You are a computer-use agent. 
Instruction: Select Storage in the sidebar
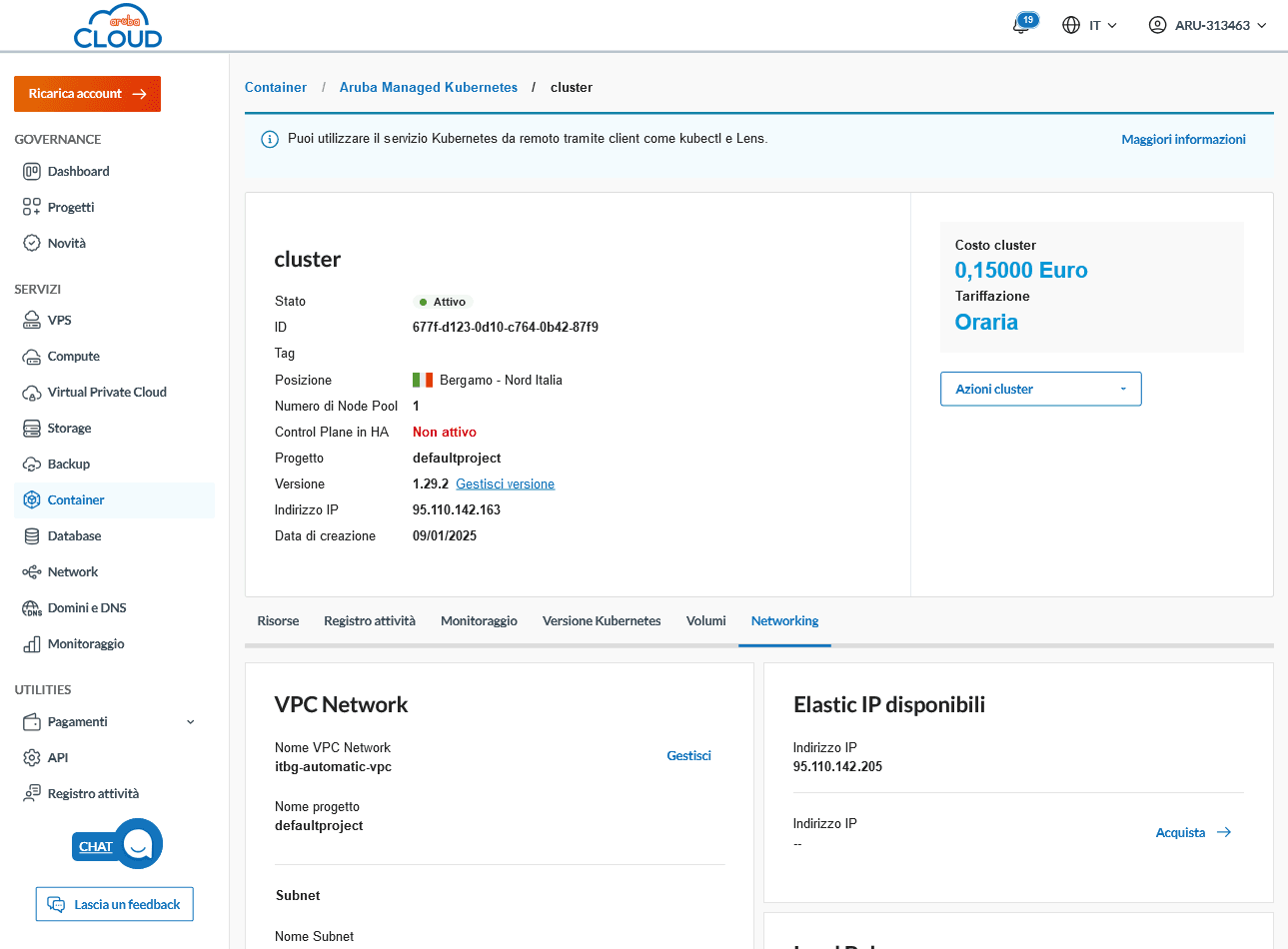[x=69, y=429]
